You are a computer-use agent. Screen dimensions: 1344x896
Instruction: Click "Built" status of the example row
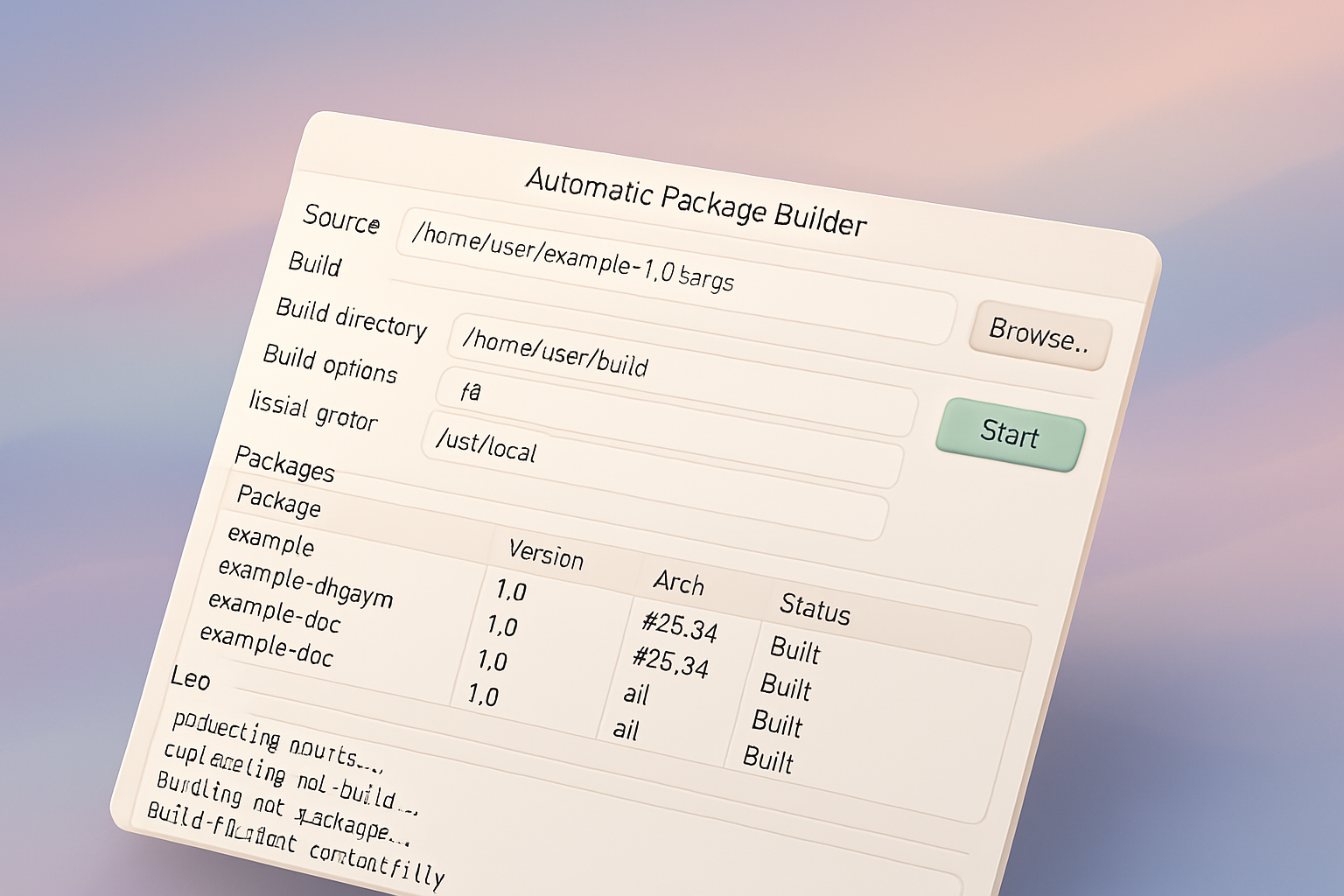pos(795,649)
